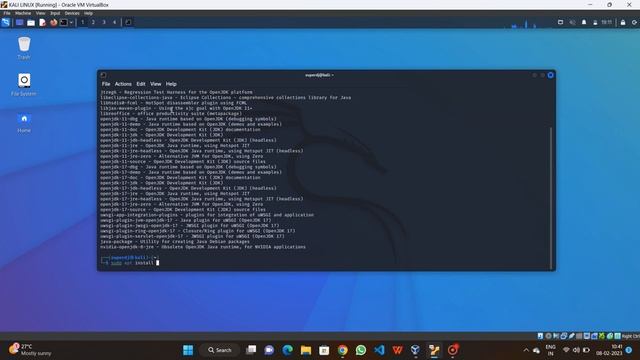Launch Firefox from the Kali panel
Screen dimensions: 640x360
pyautogui.click(x=53, y=22)
